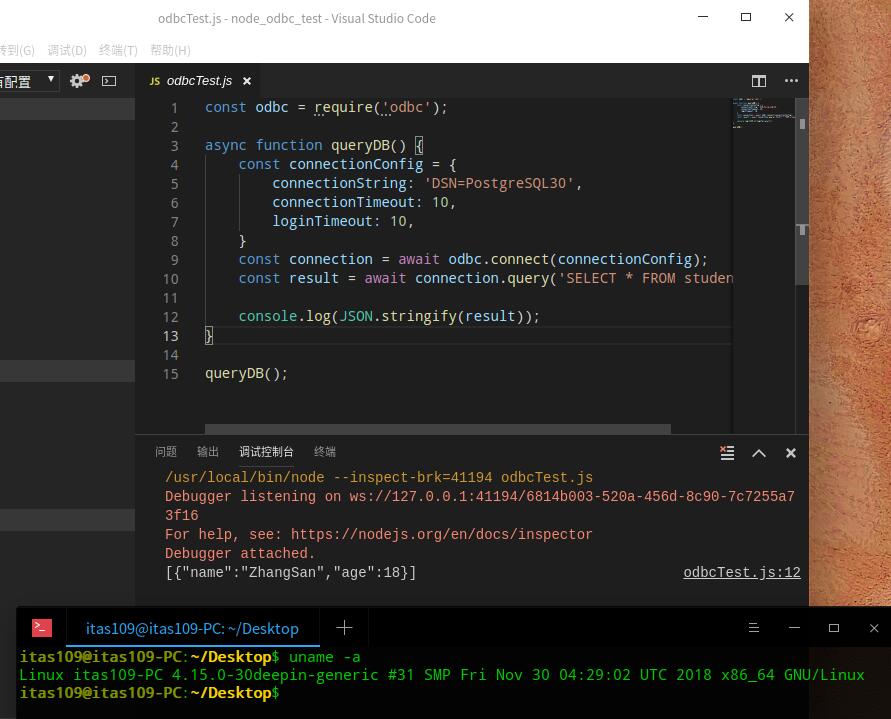Open a new terminal tab with plus
The image size is (891, 719).
click(344, 627)
